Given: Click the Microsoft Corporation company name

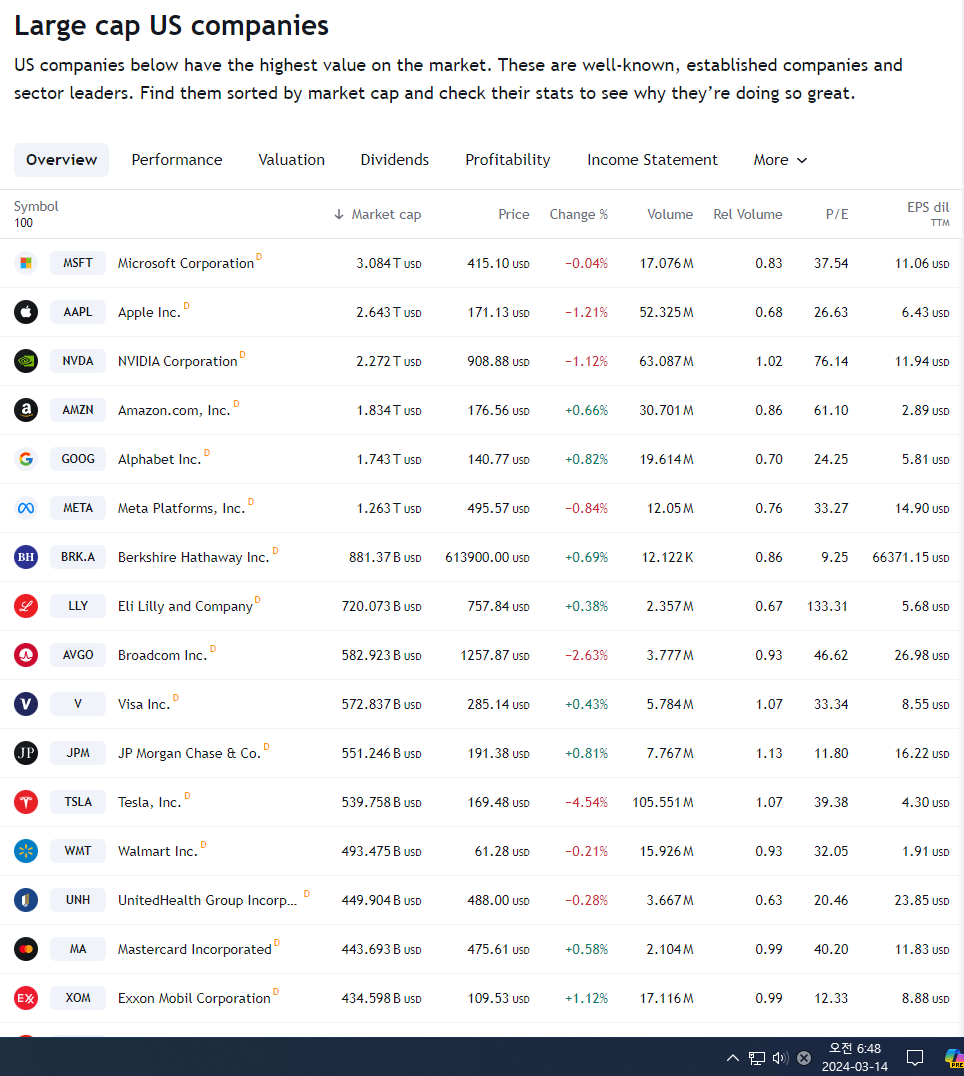Looking at the screenshot, I should coord(186,264).
